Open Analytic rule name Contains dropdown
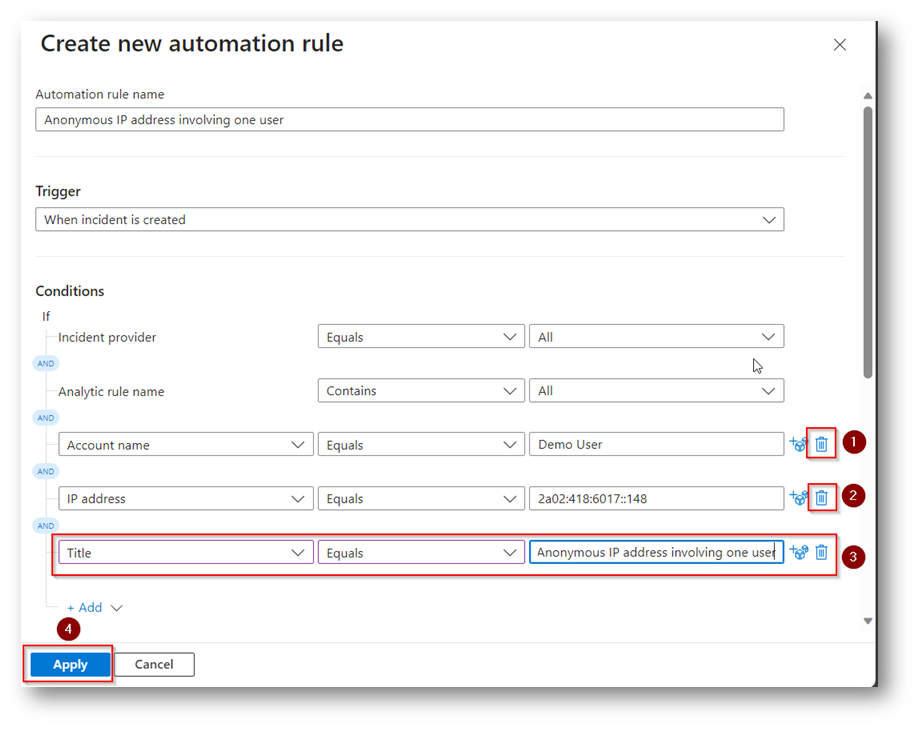 point(421,391)
